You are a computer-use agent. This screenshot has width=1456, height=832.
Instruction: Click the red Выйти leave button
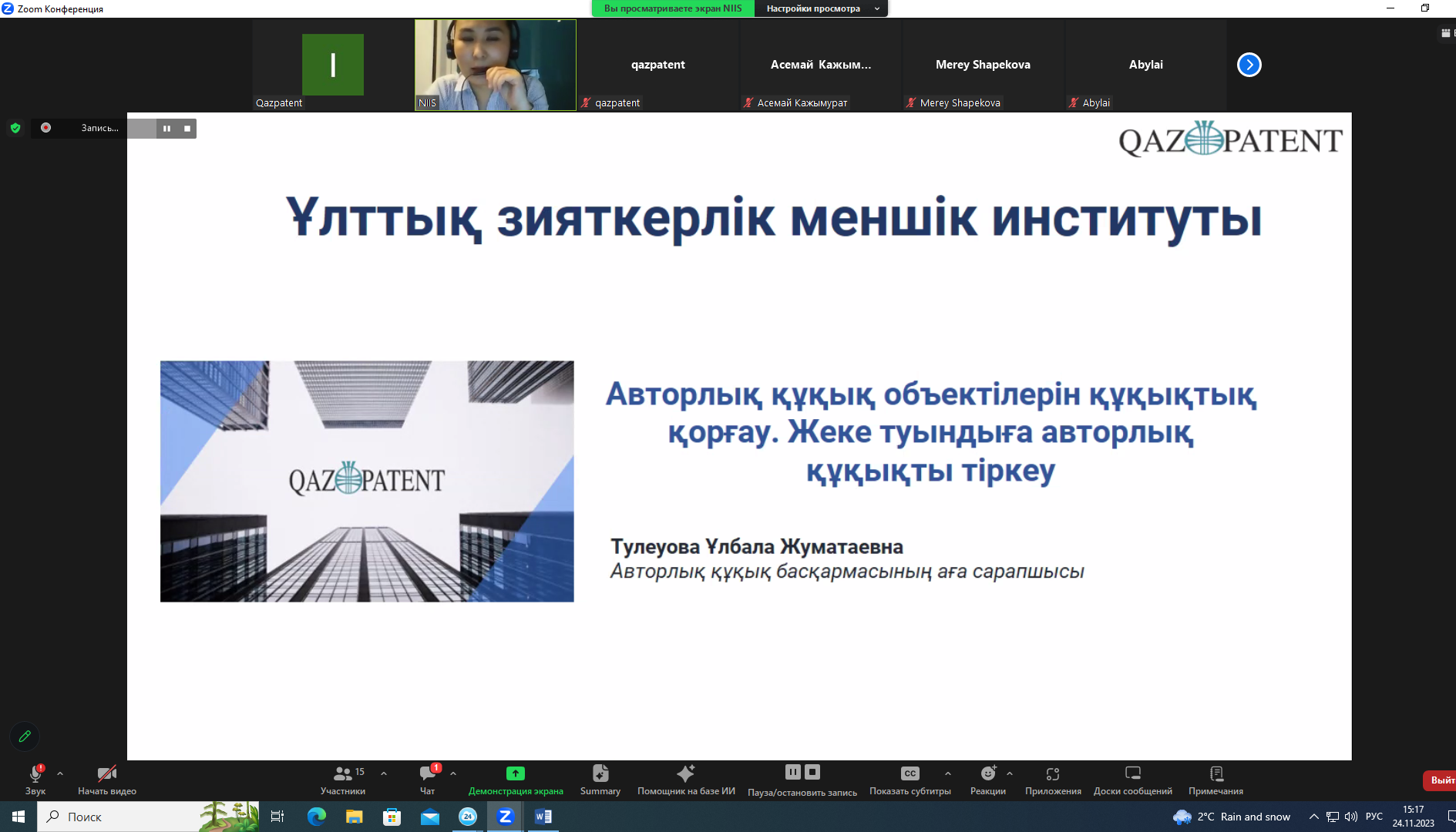point(1440,780)
